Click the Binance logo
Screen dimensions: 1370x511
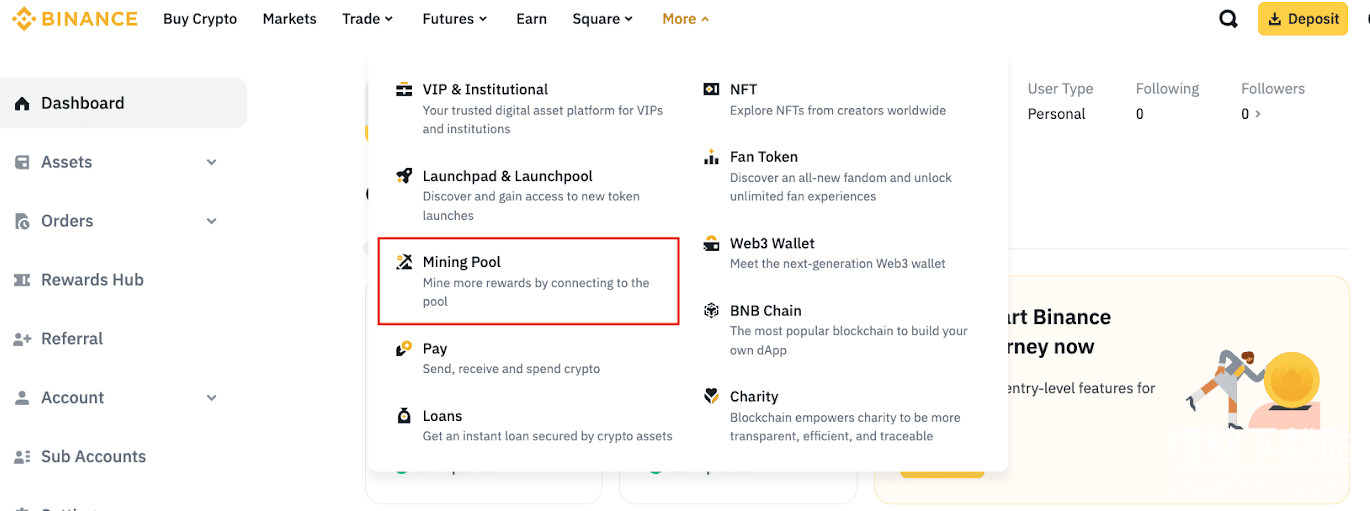click(74, 19)
